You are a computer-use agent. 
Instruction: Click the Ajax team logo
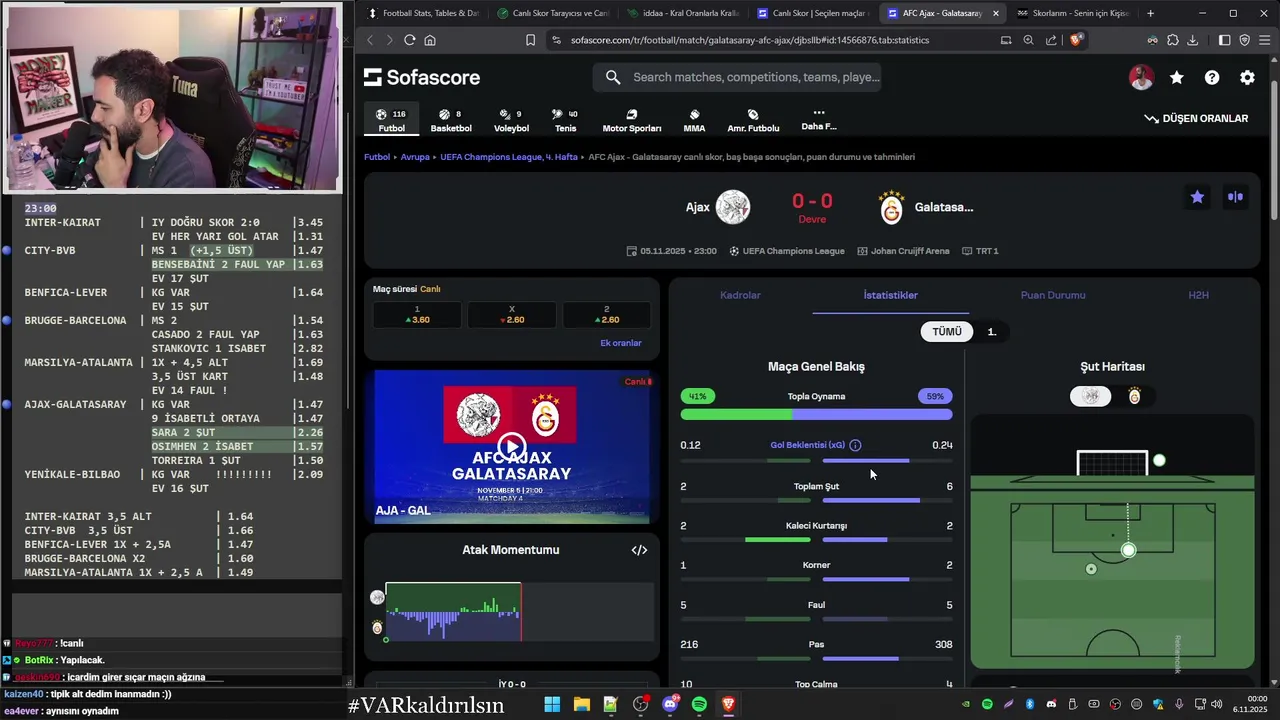pyautogui.click(x=733, y=207)
